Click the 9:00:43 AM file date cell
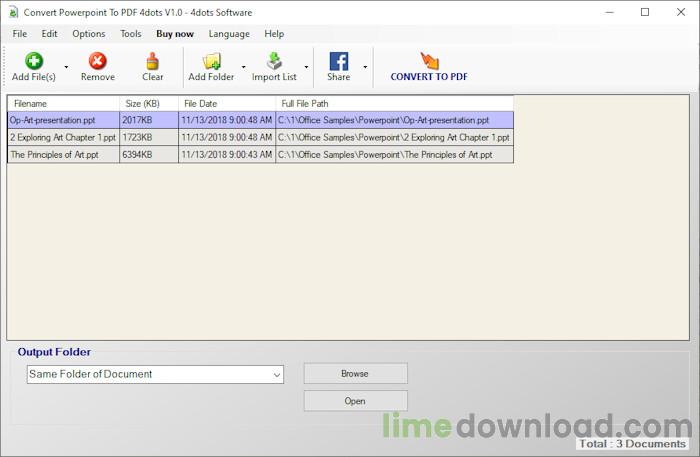 pos(227,154)
